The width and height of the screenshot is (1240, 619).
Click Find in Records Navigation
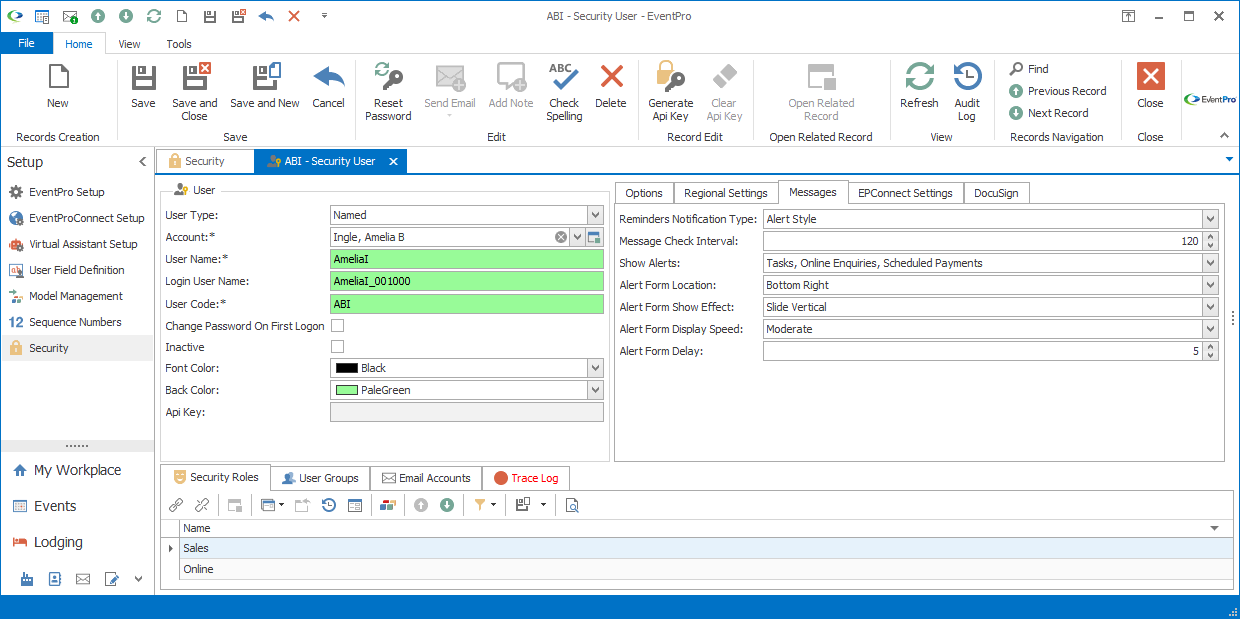click(x=1029, y=69)
